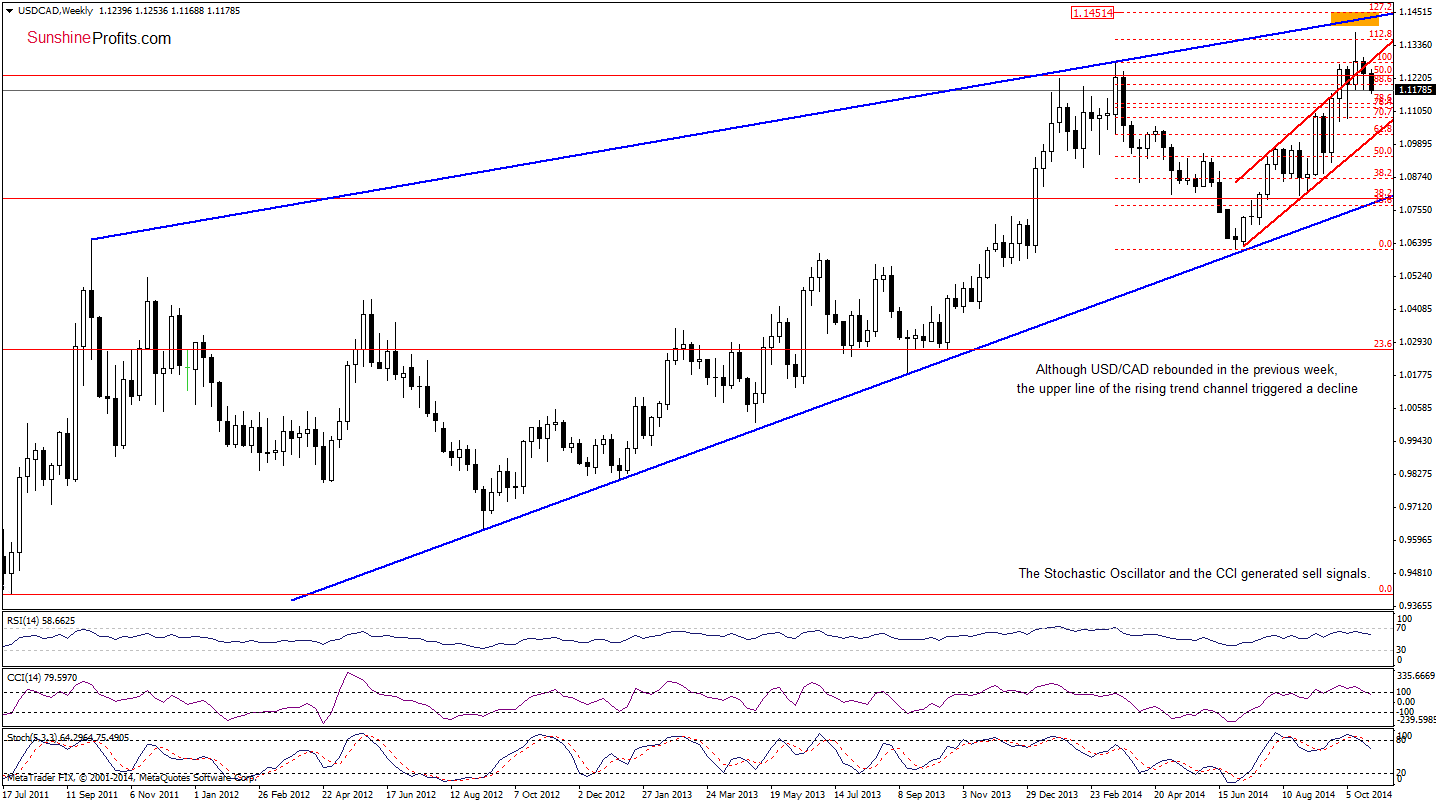Click the SunshineProfits.com logo text

point(98,38)
